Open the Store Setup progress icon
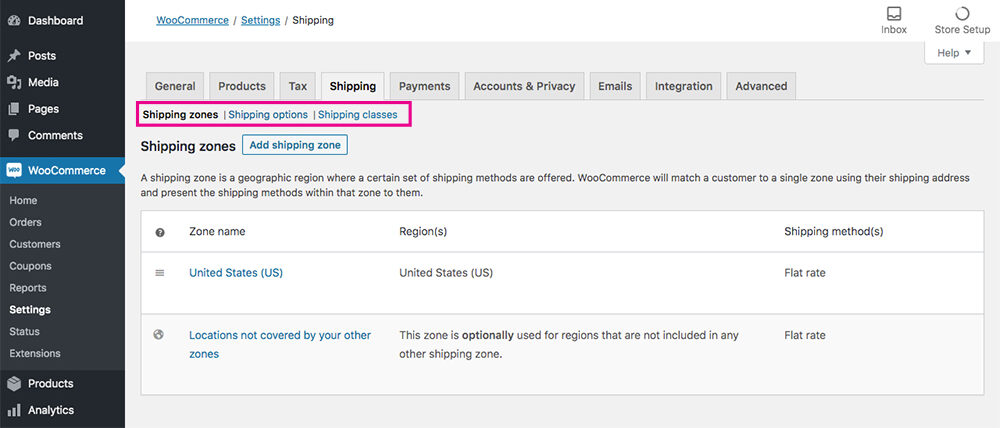Viewport: 1000px width, 428px height. pos(962,14)
